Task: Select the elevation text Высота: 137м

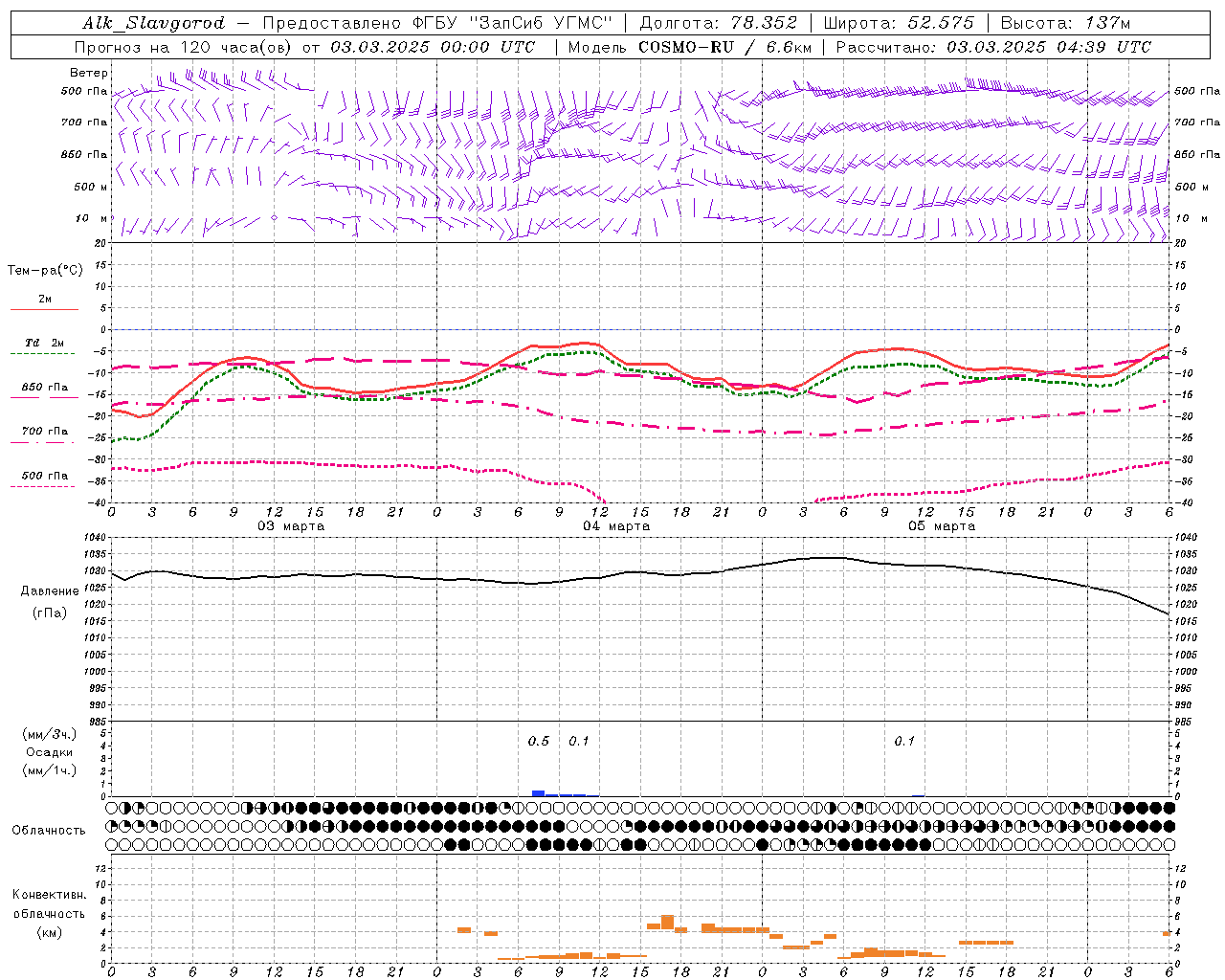Action: (x=1065, y=23)
